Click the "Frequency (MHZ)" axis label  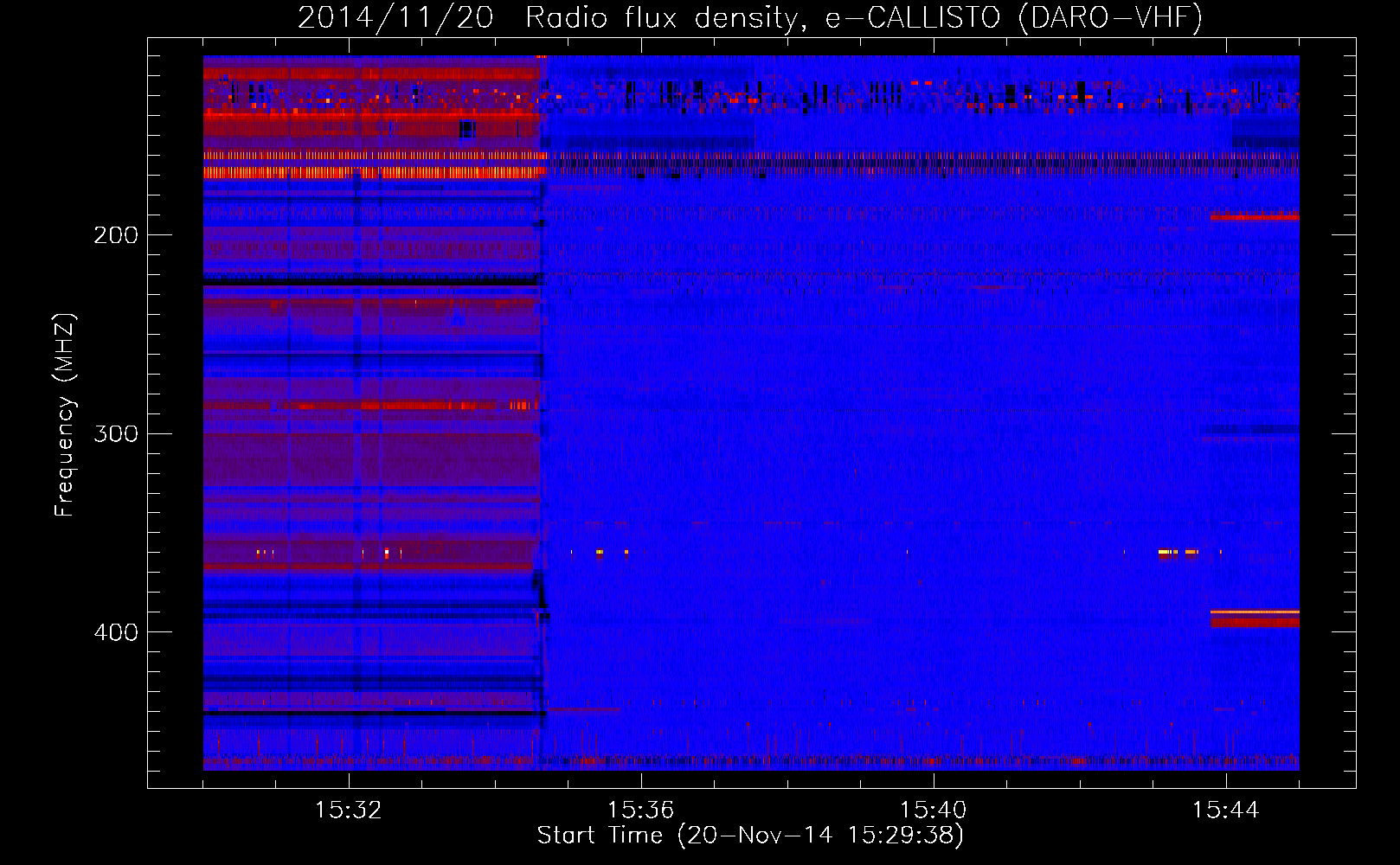(65, 415)
